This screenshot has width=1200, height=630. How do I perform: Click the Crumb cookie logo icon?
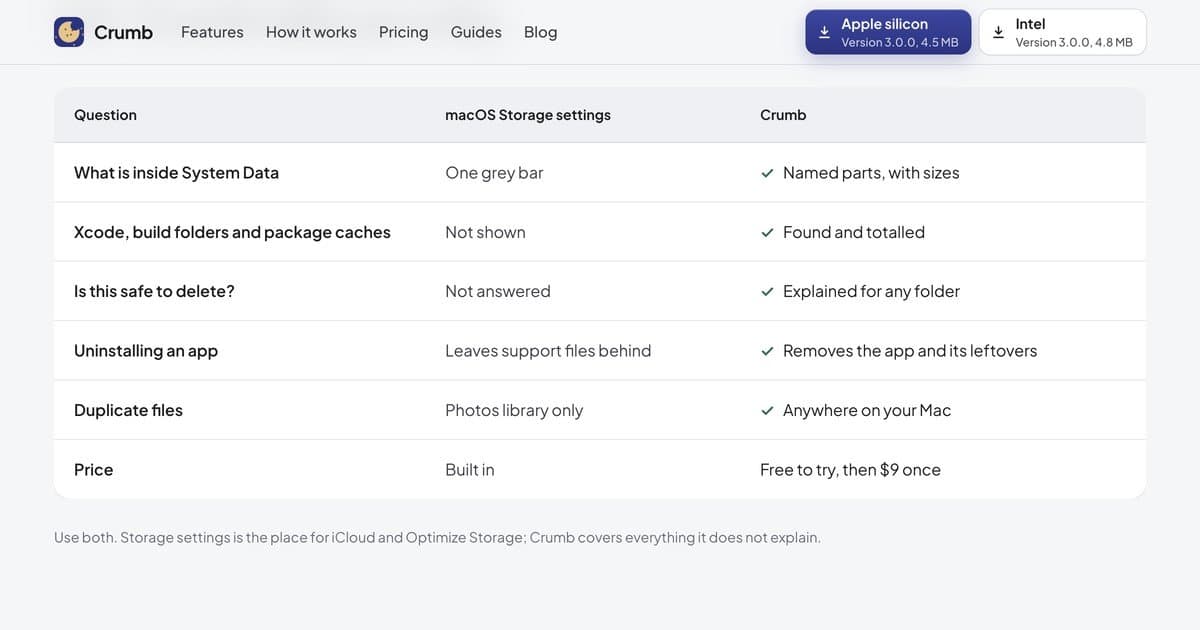pos(69,32)
